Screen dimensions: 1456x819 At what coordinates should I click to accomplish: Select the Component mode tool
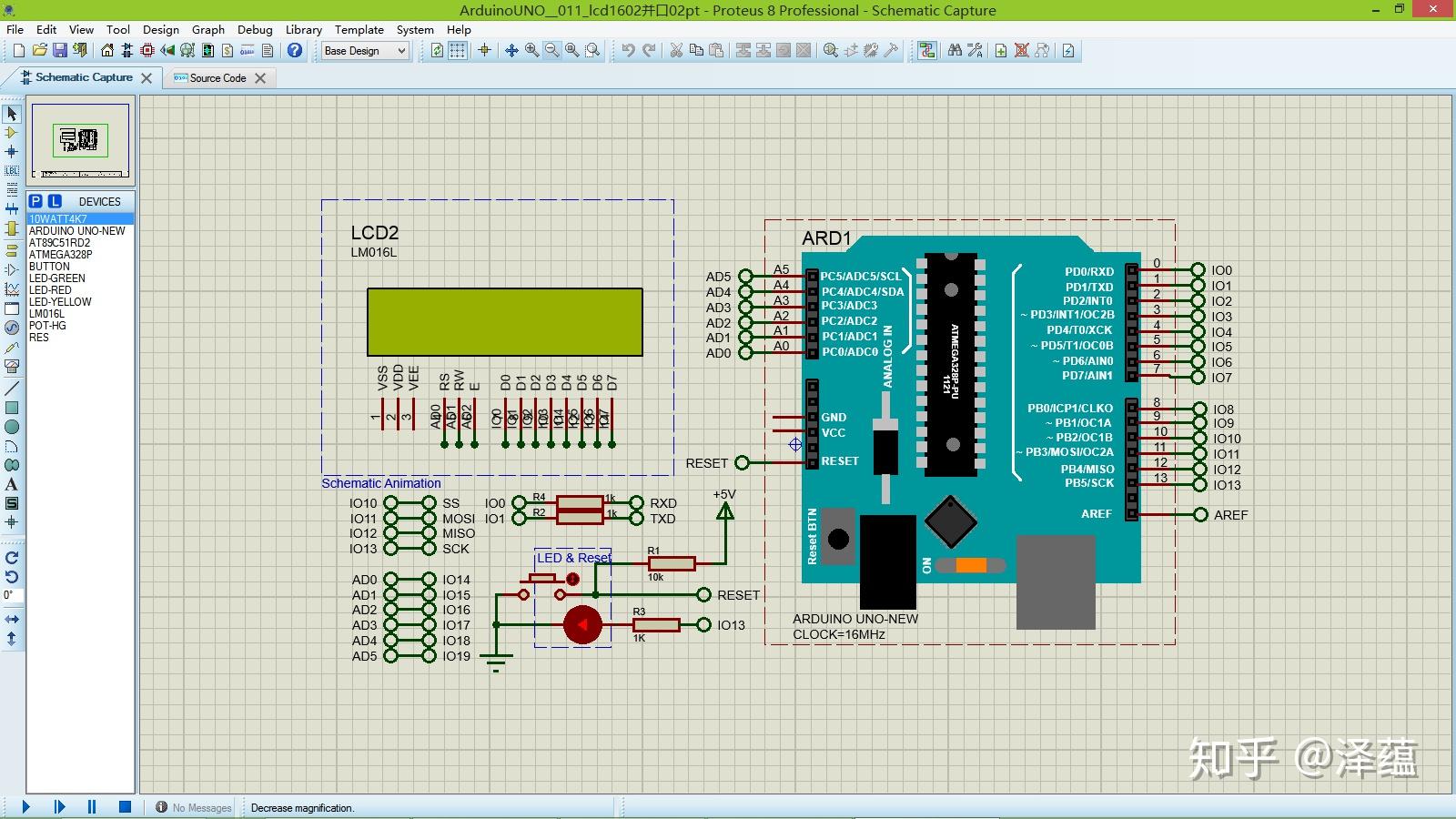click(12, 133)
